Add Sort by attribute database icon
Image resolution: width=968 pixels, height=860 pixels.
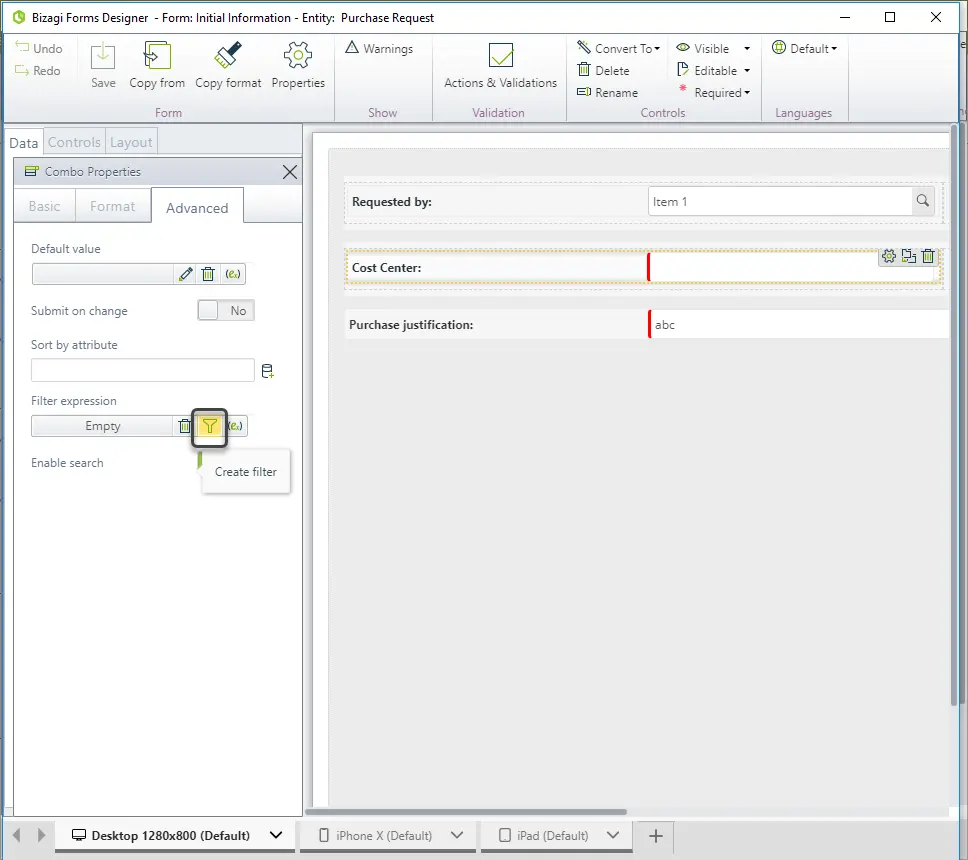pos(267,371)
